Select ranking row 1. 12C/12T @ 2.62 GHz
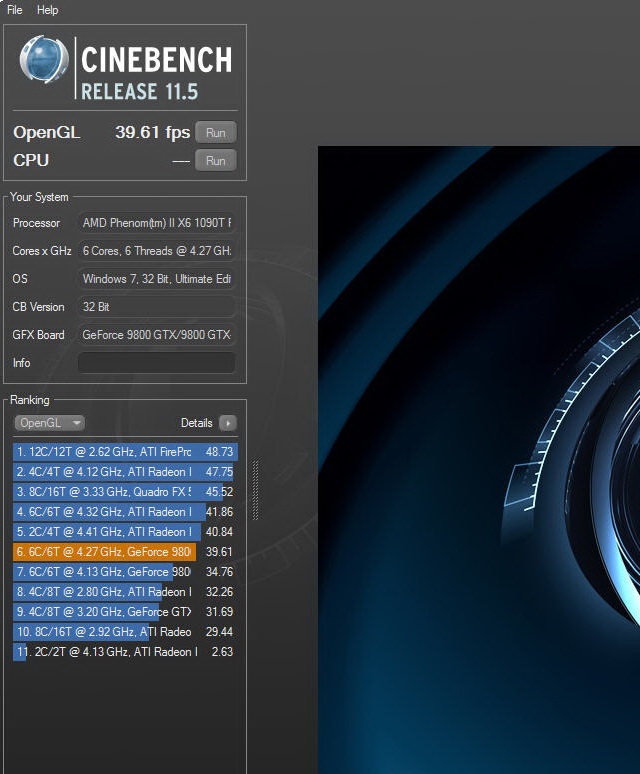The width and height of the screenshot is (640, 774). click(x=125, y=452)
